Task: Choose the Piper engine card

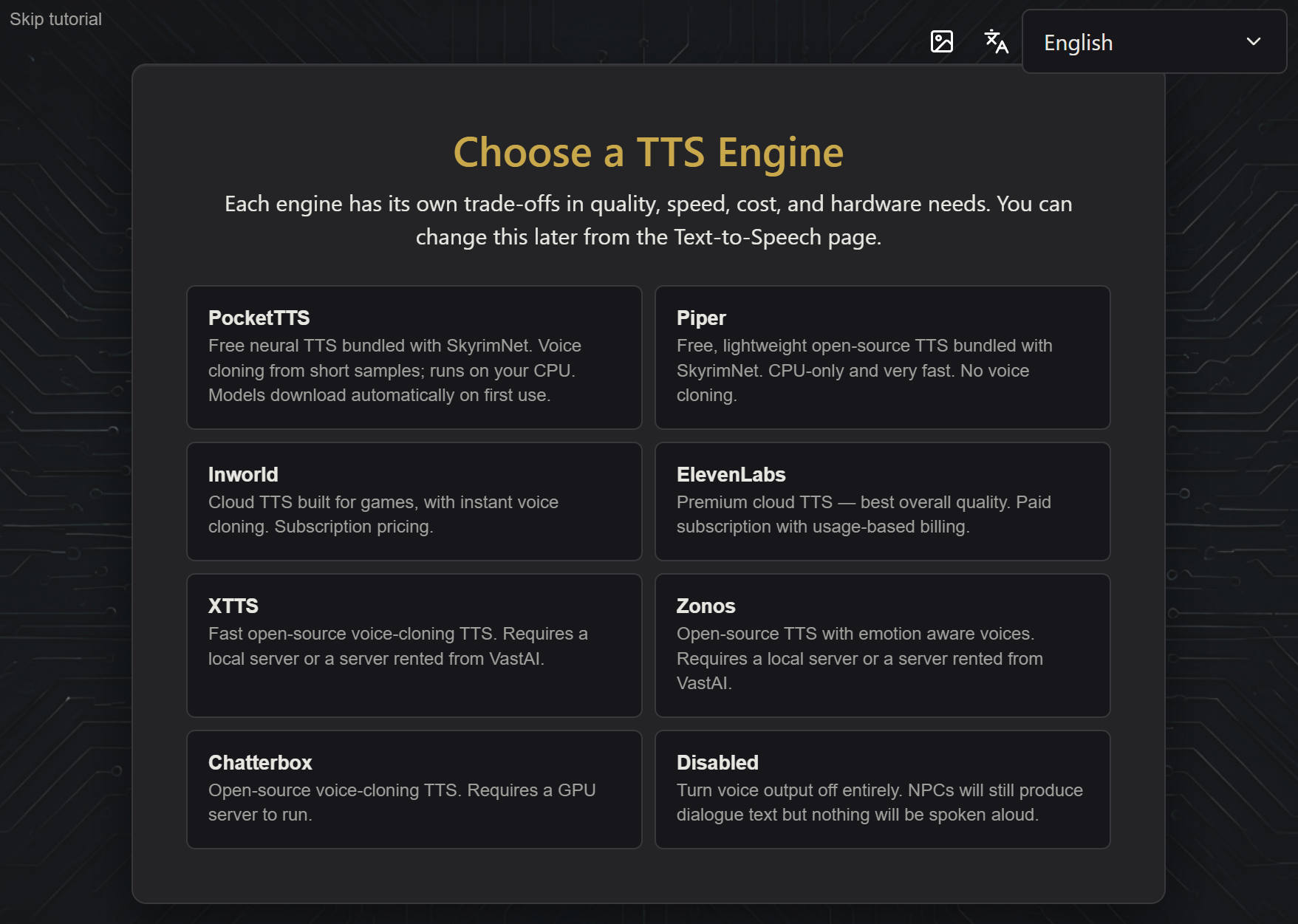Action: pyautogui.click(x=882, y=357)
